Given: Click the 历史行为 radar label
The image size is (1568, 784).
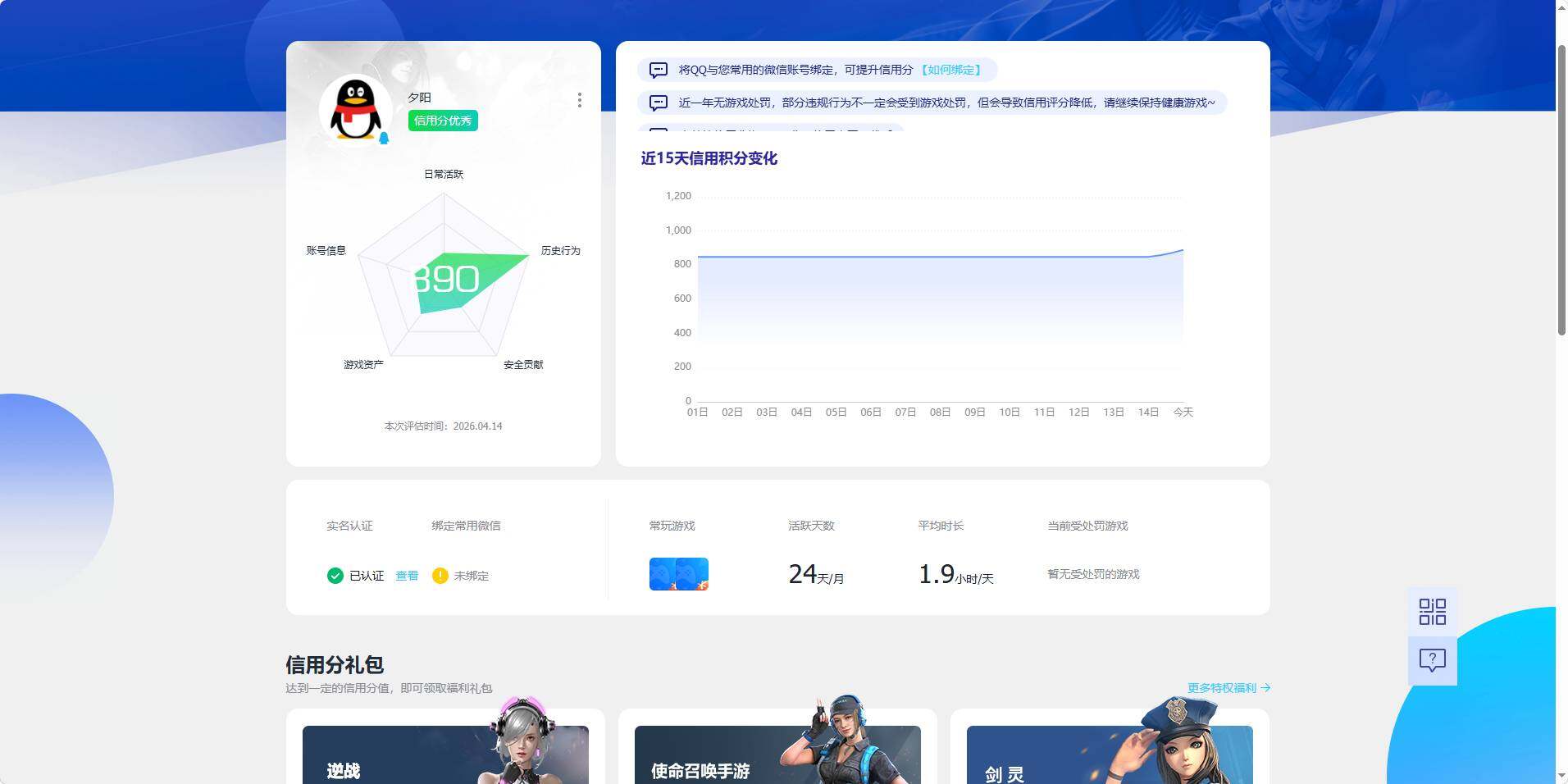Looking at the screenshot, I should (x=561, y=250).
